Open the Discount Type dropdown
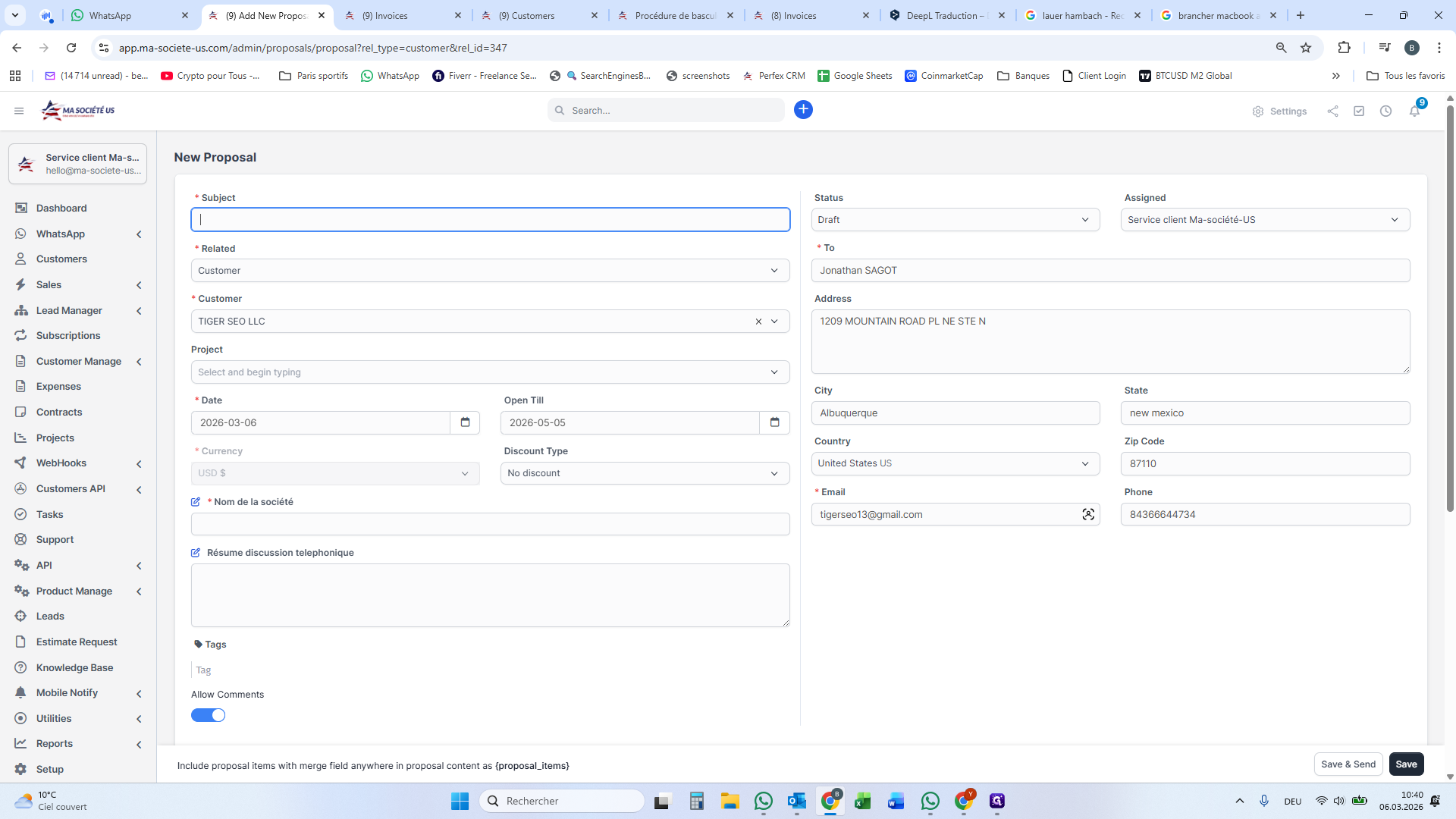Screen dimensions: 1456x819 pyautogui.click(x=644, y=473)
